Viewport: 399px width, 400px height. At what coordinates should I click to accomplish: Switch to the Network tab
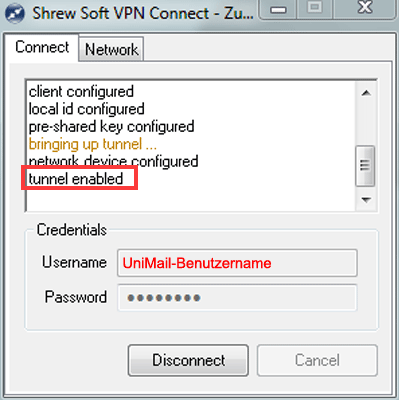click(111, 49)
